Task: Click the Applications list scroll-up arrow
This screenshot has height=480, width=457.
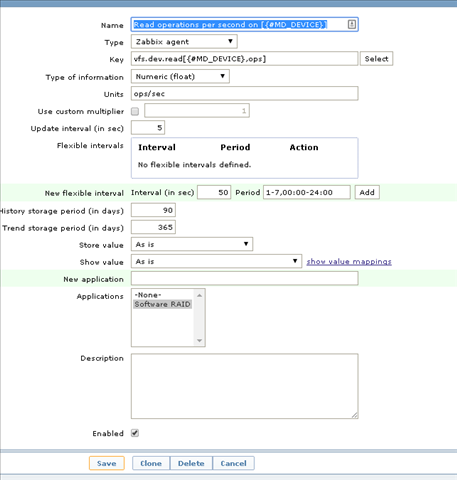Action: point(199,295)
